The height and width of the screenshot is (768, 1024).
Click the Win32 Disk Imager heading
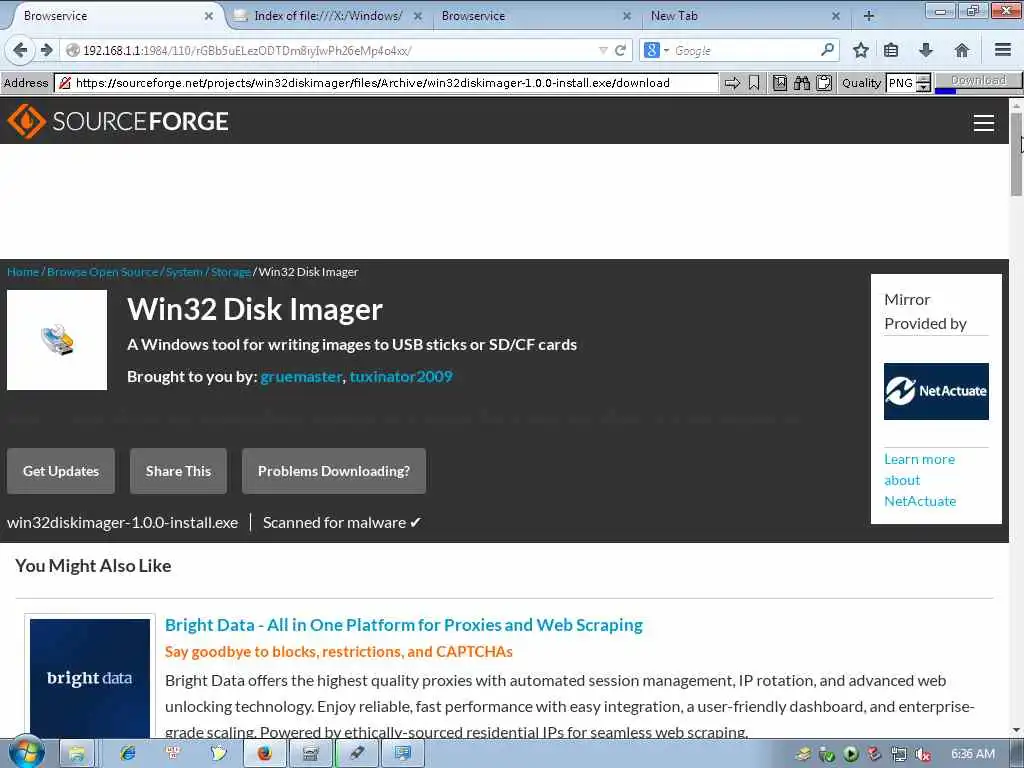[255, 310]
